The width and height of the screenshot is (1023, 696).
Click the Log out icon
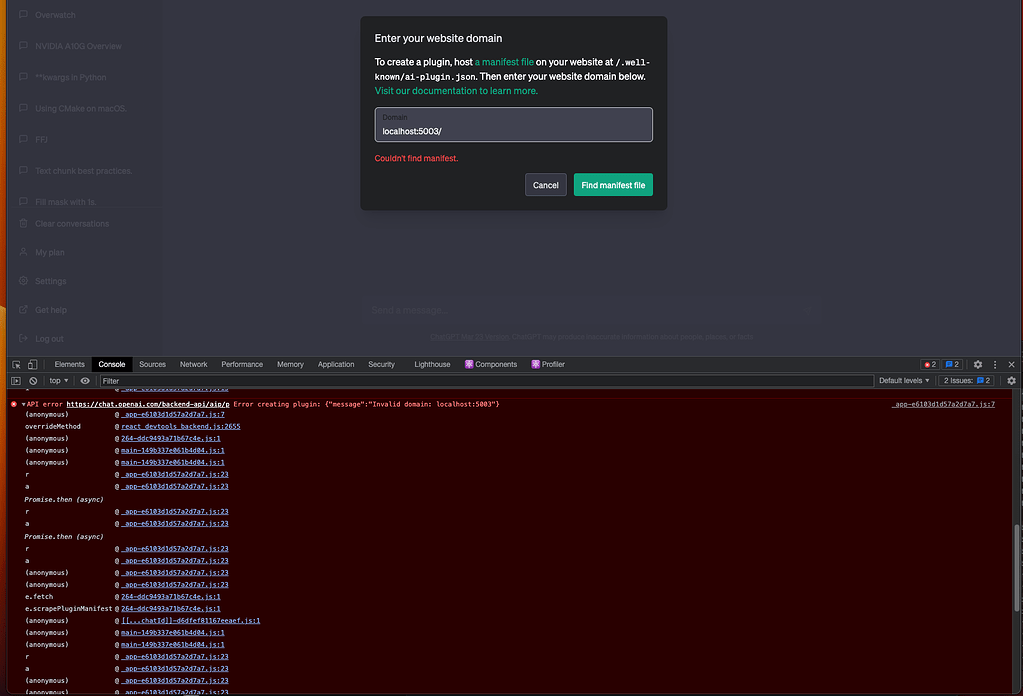click(x=22, y=338)
